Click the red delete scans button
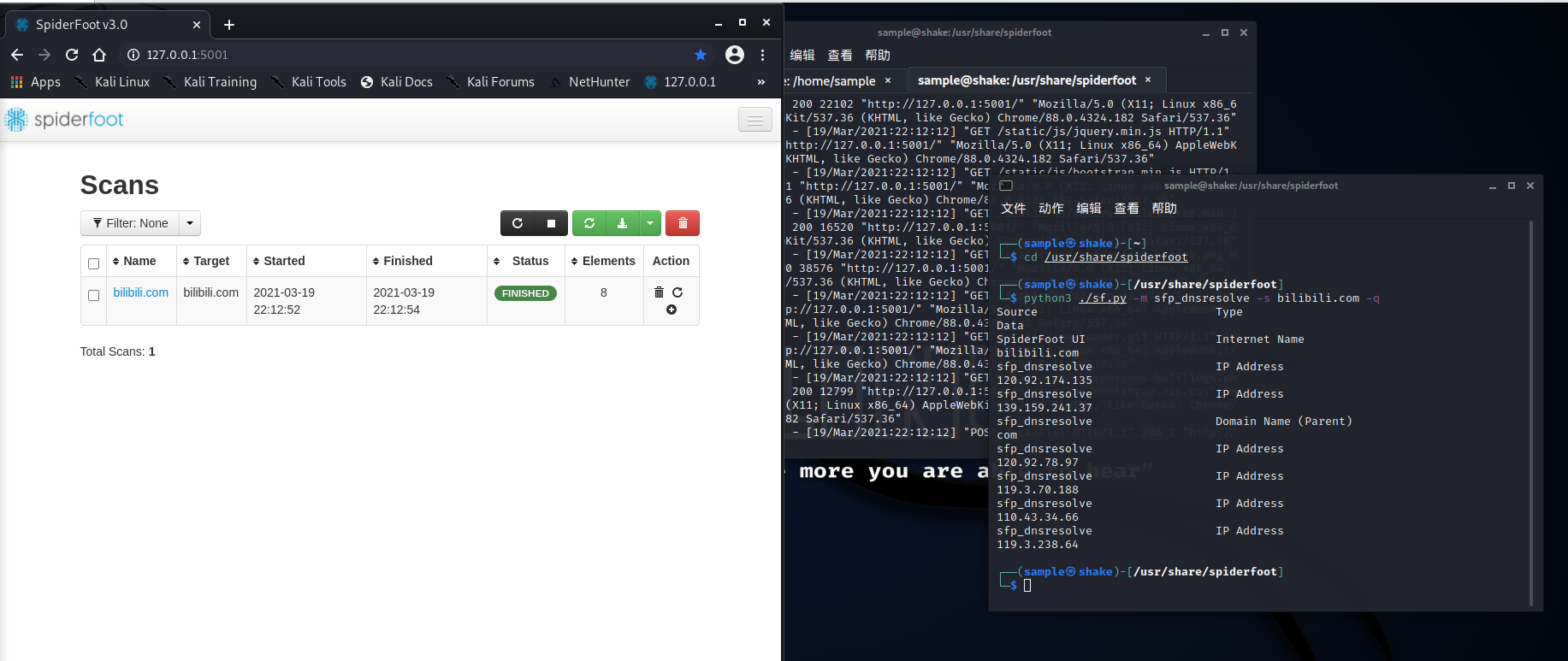This screenshot has height=661, width=1568. pos(683,223)
